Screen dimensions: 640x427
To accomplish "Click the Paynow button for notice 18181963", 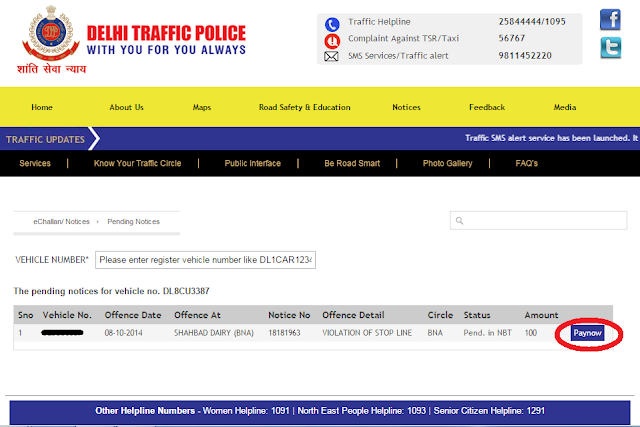I will coord(587,333).
